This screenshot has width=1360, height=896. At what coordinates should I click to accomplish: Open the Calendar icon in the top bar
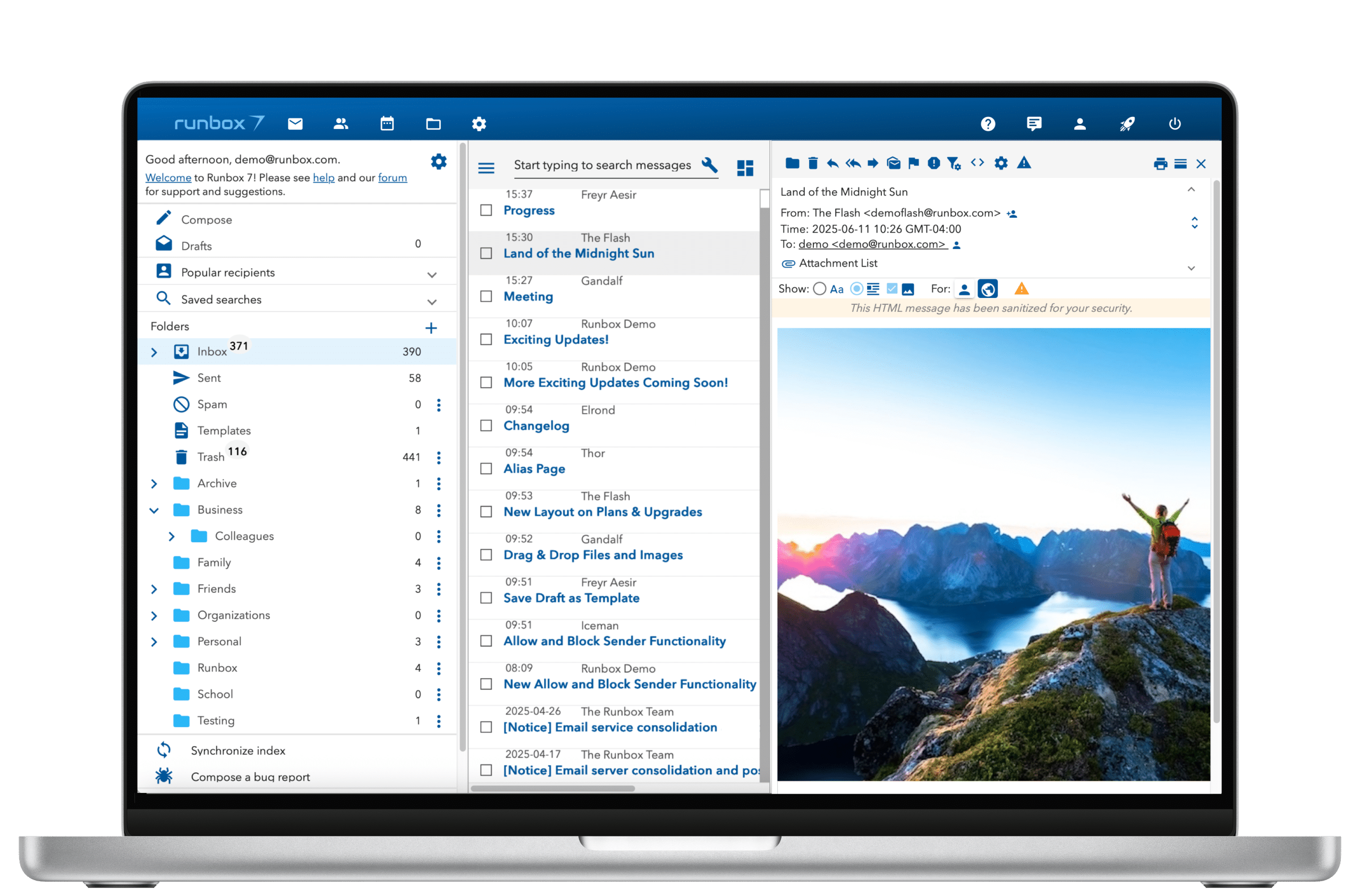387,123
